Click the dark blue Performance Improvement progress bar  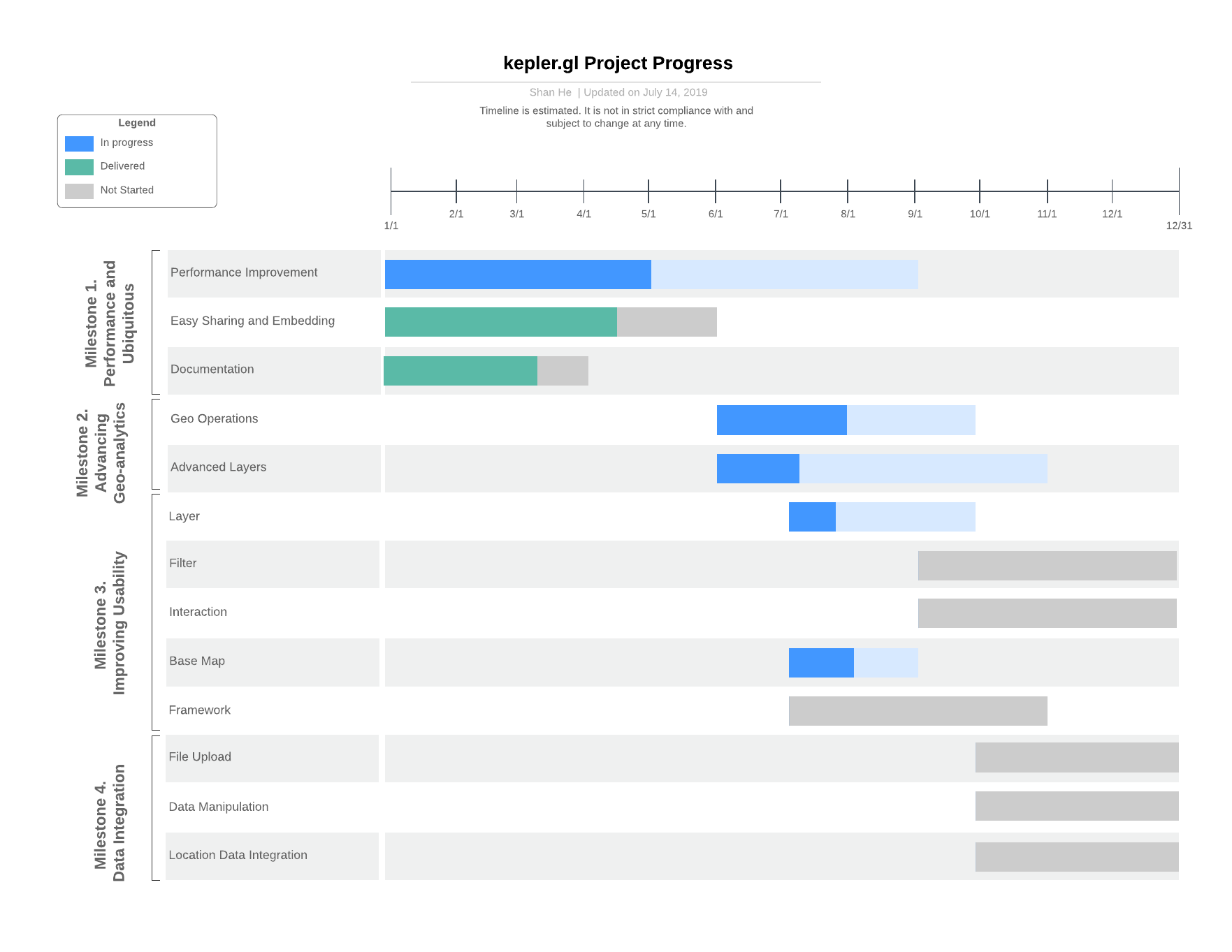[518, 274]
